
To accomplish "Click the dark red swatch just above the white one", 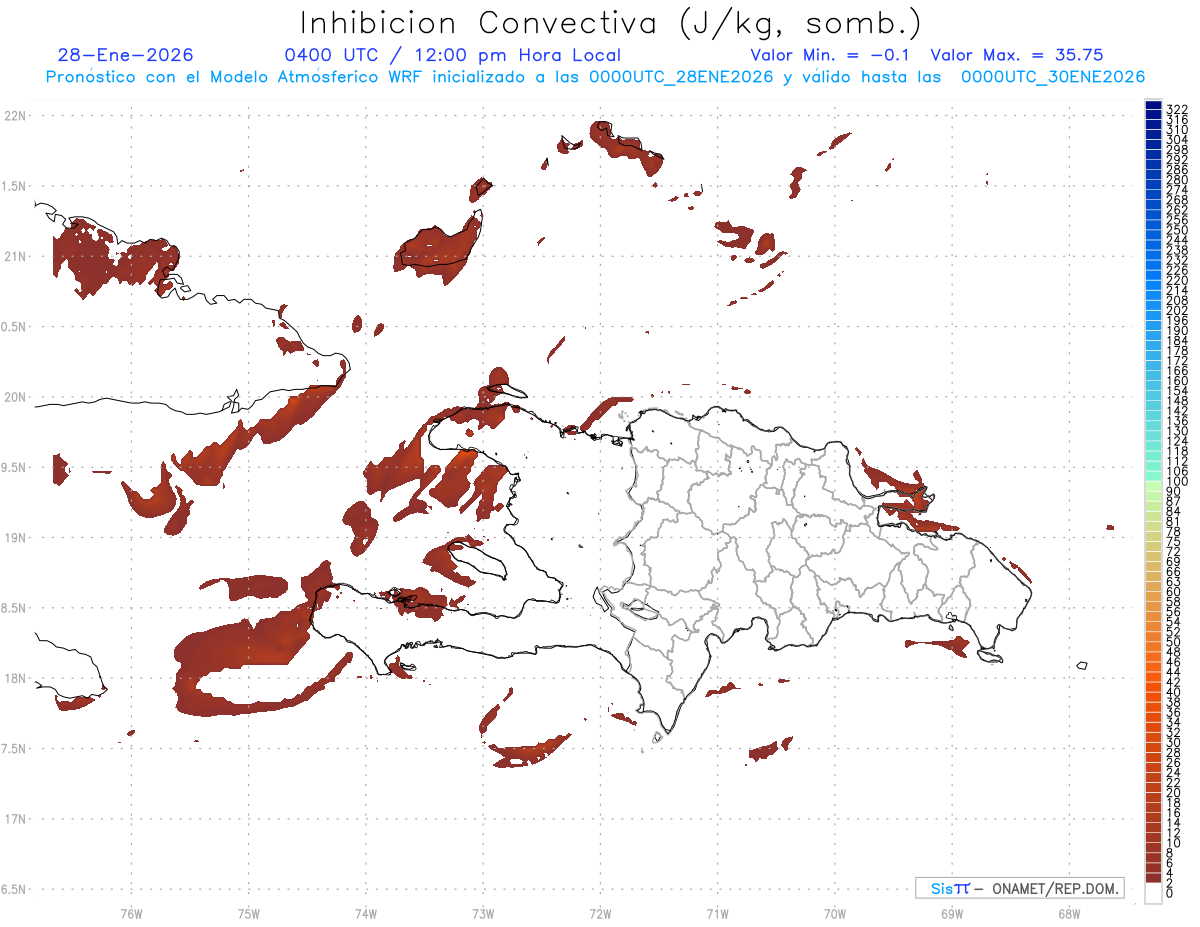I will click(x=1153, y=878).
